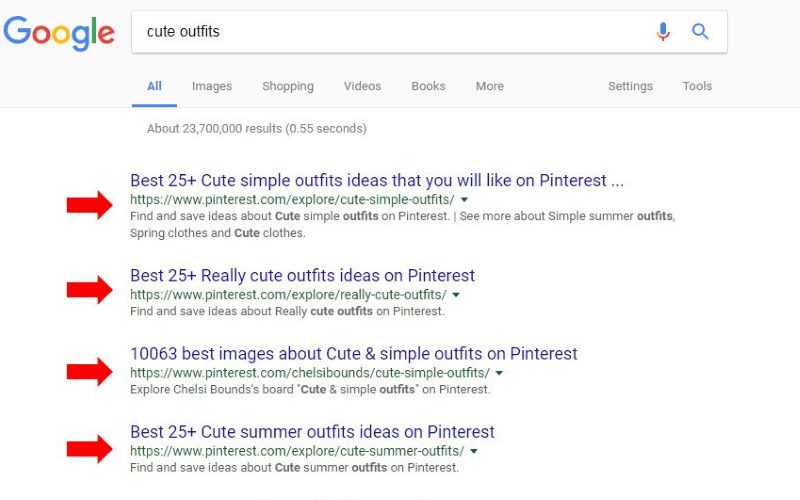The height and width of the screenshot is (500, 800).
Task: Open dropdown arrow beside chelsibounds URL
Action: (499, 373)
